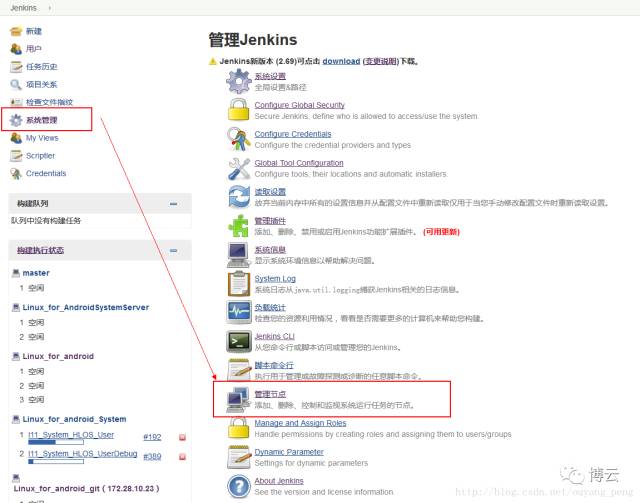
Task: Open the Global Tool Configuration link
Action: pos(299,163)
